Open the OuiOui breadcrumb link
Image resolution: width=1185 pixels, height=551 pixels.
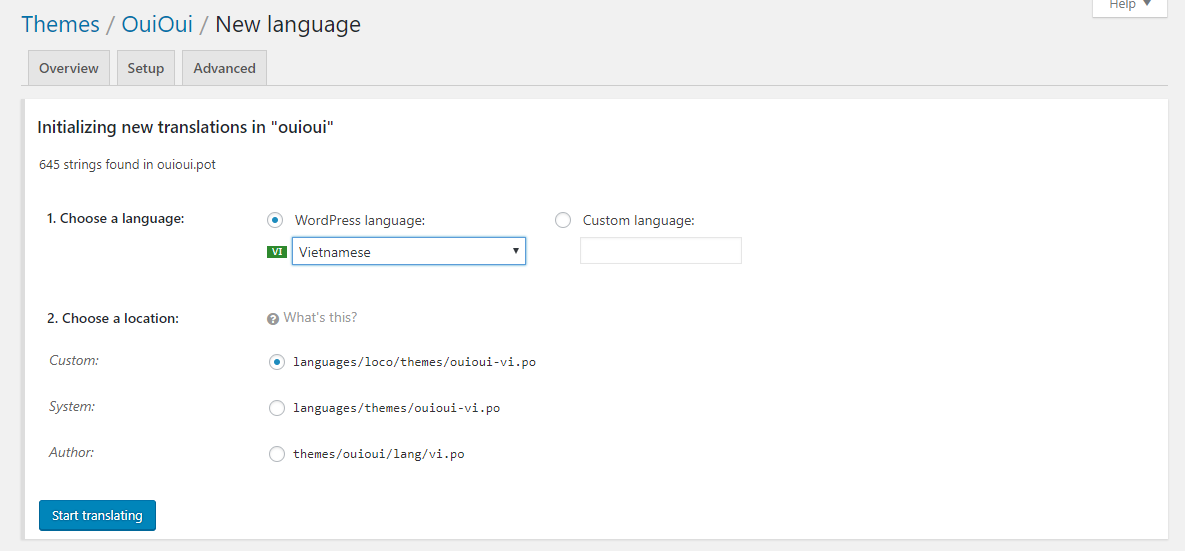coord(157,24)
